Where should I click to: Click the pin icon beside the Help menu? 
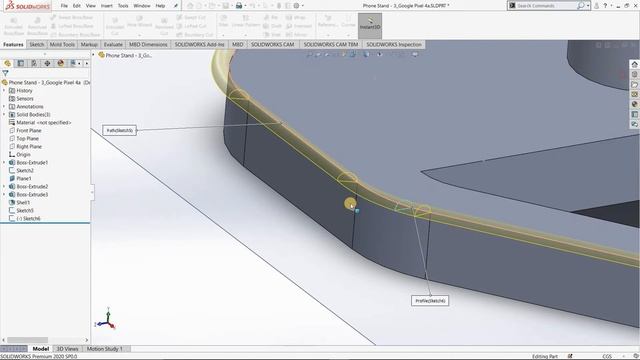[x=176, y=6]
